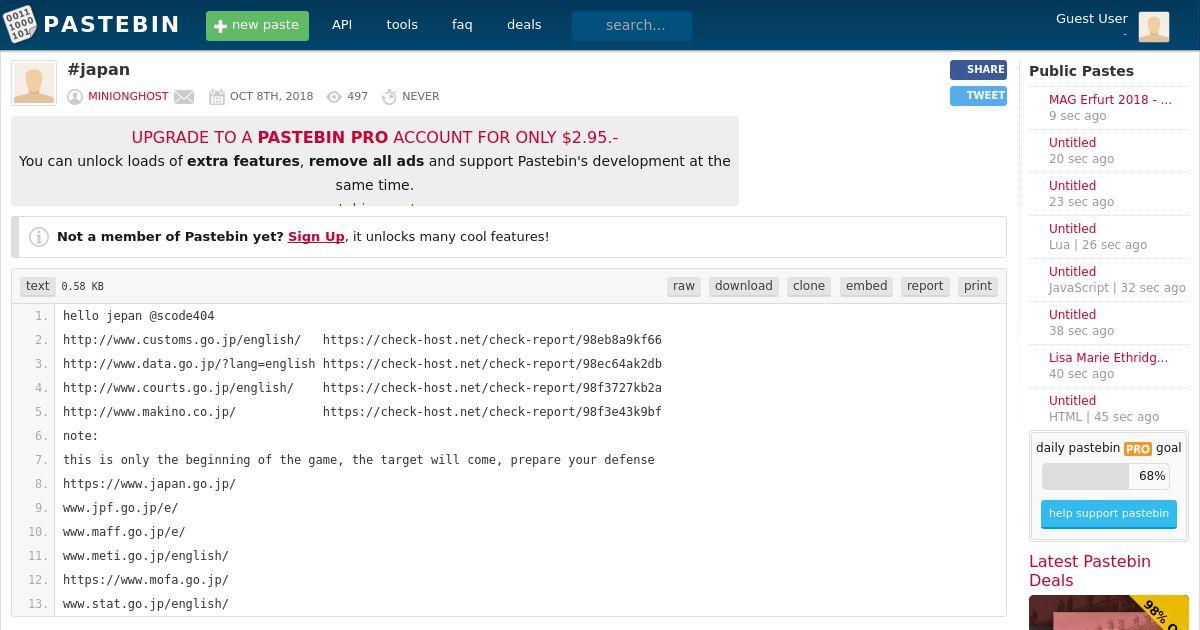
Task: Print the paste
Action: [x=978, y=286]
